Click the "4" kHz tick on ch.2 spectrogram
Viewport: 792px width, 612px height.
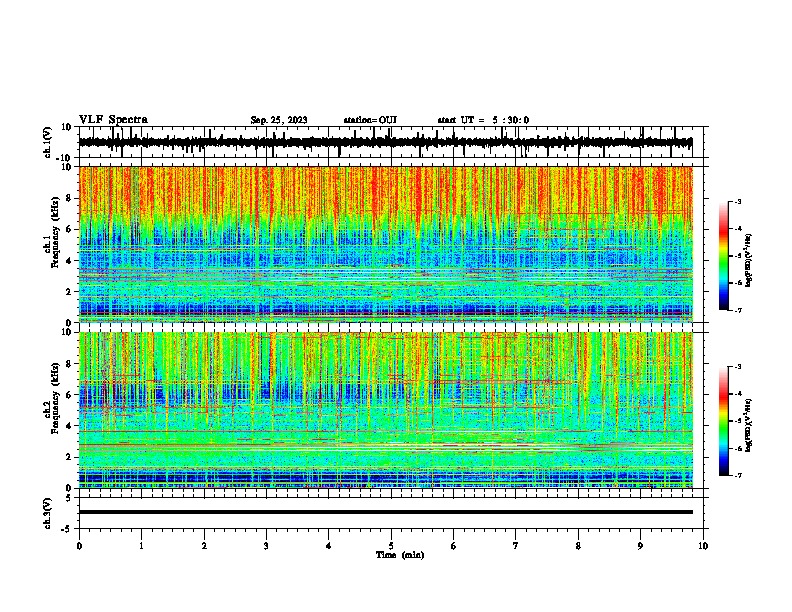(x=70, y=426)
